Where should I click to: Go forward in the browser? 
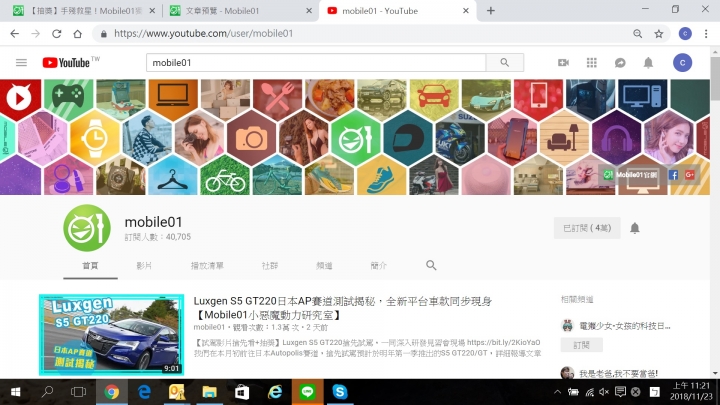35,34
